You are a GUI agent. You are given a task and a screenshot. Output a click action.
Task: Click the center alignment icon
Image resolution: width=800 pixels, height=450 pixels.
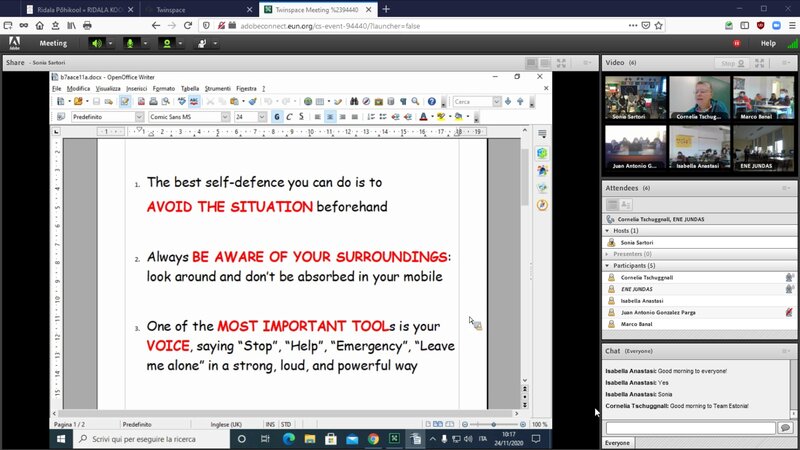click(330, 117)
